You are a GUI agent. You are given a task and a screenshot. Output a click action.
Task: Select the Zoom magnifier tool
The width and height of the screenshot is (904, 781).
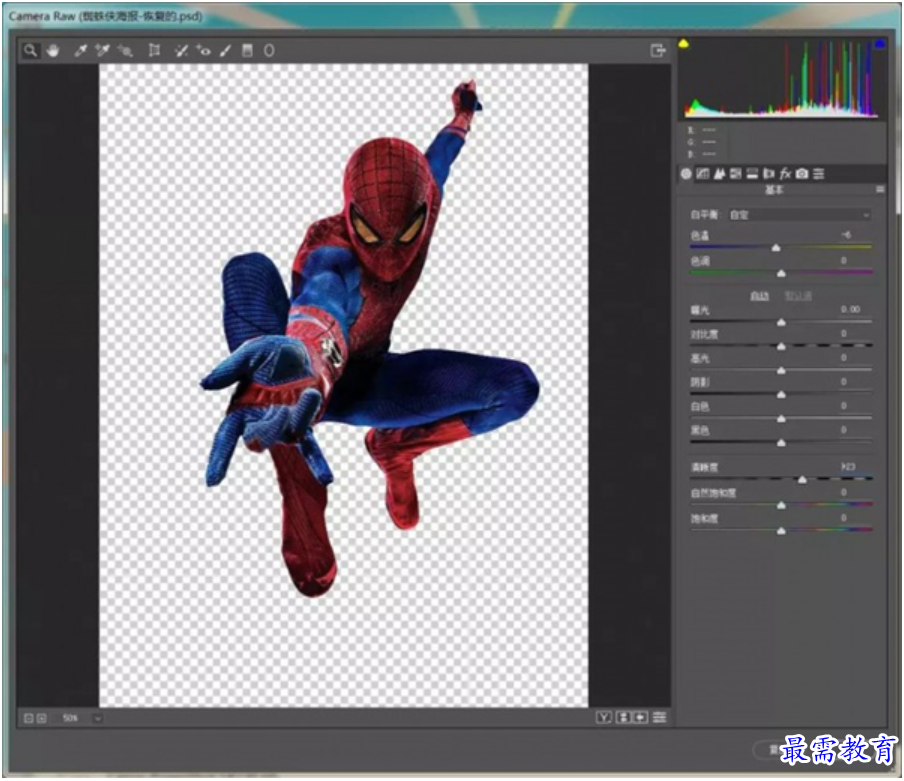point(31,51)
